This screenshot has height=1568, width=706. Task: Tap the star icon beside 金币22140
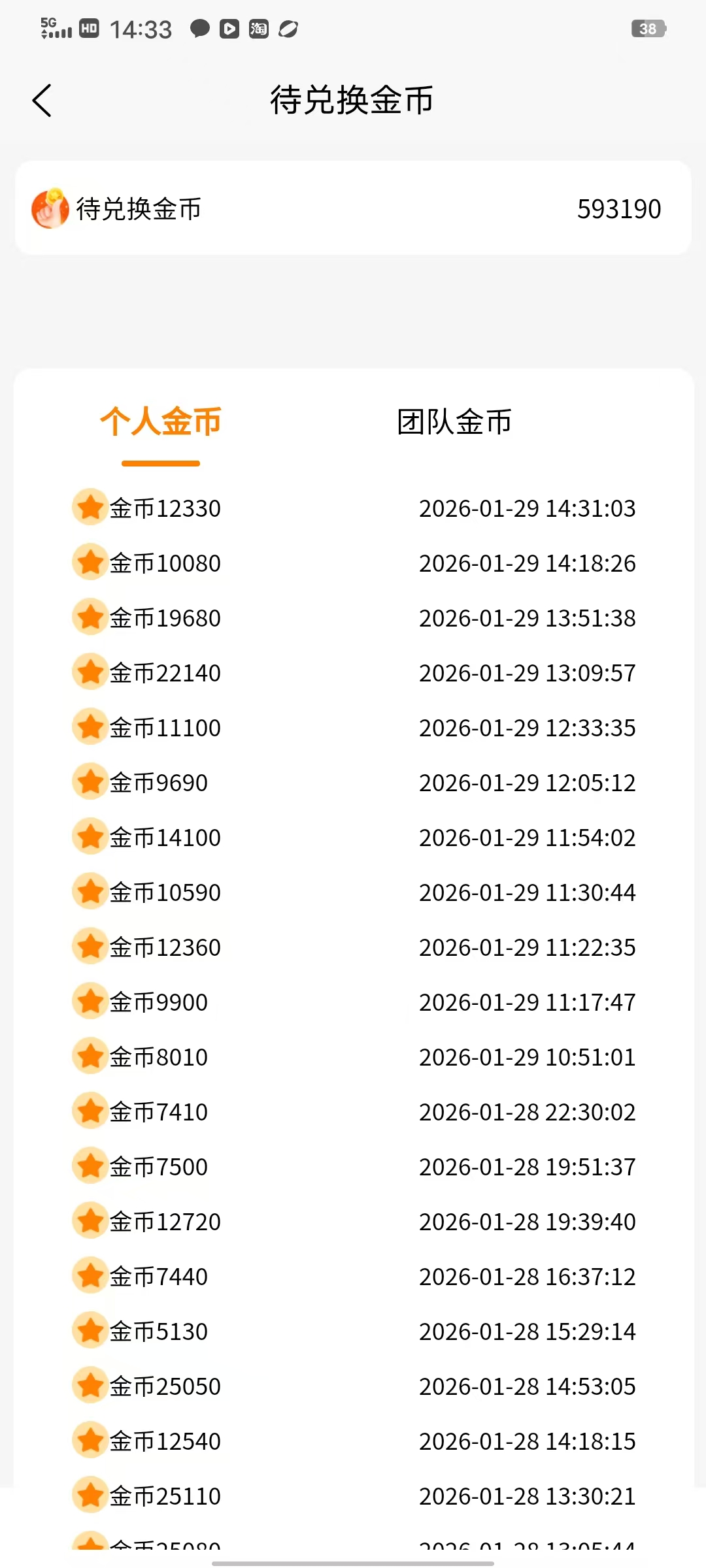[x=90, y=672]
